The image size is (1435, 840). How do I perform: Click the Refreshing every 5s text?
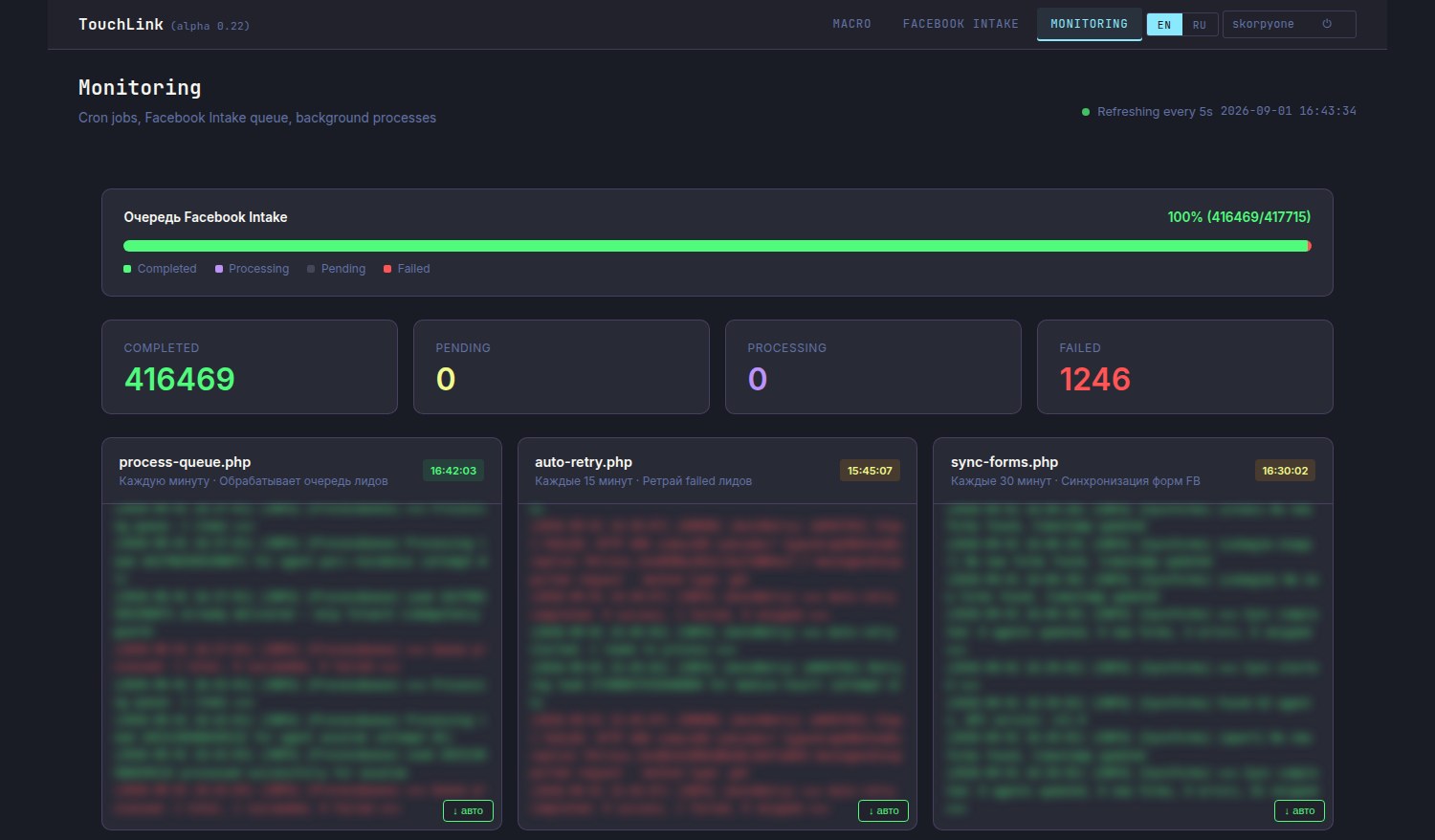coord(1155,112)
